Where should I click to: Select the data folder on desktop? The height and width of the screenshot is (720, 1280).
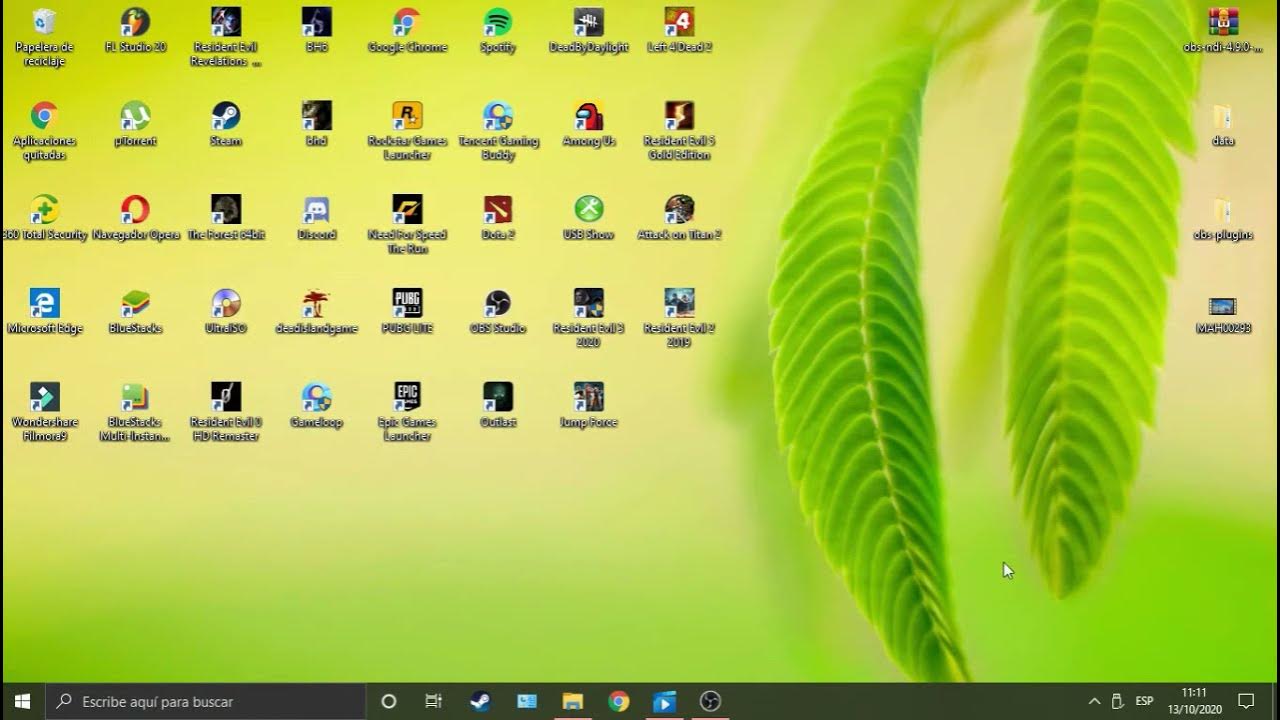(x=1222, y=124)
